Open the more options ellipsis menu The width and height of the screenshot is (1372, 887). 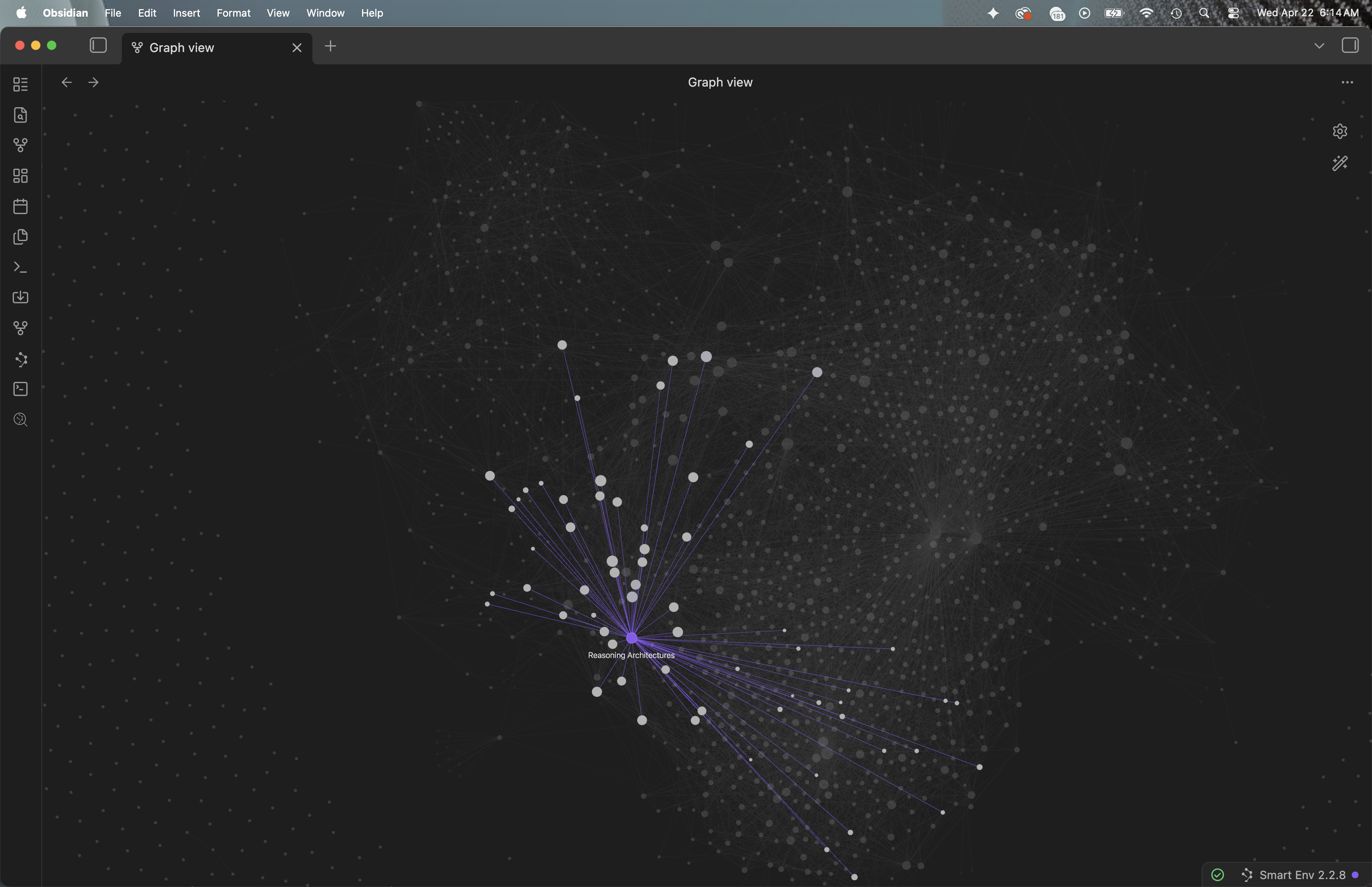coord(1347,82)
